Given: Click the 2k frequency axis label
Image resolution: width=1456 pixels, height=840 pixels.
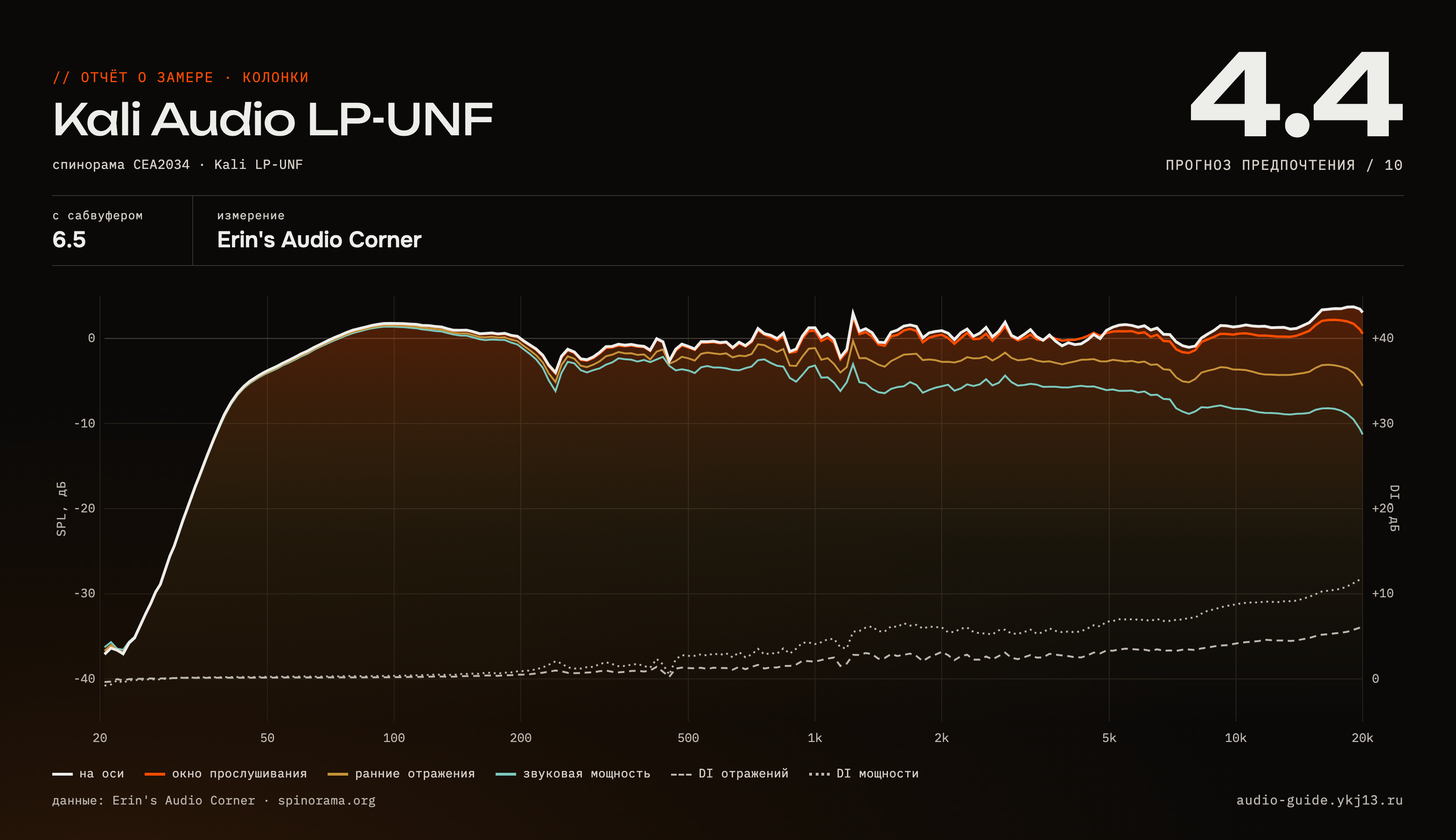Looking at the screenshot, I should (942, 738).
